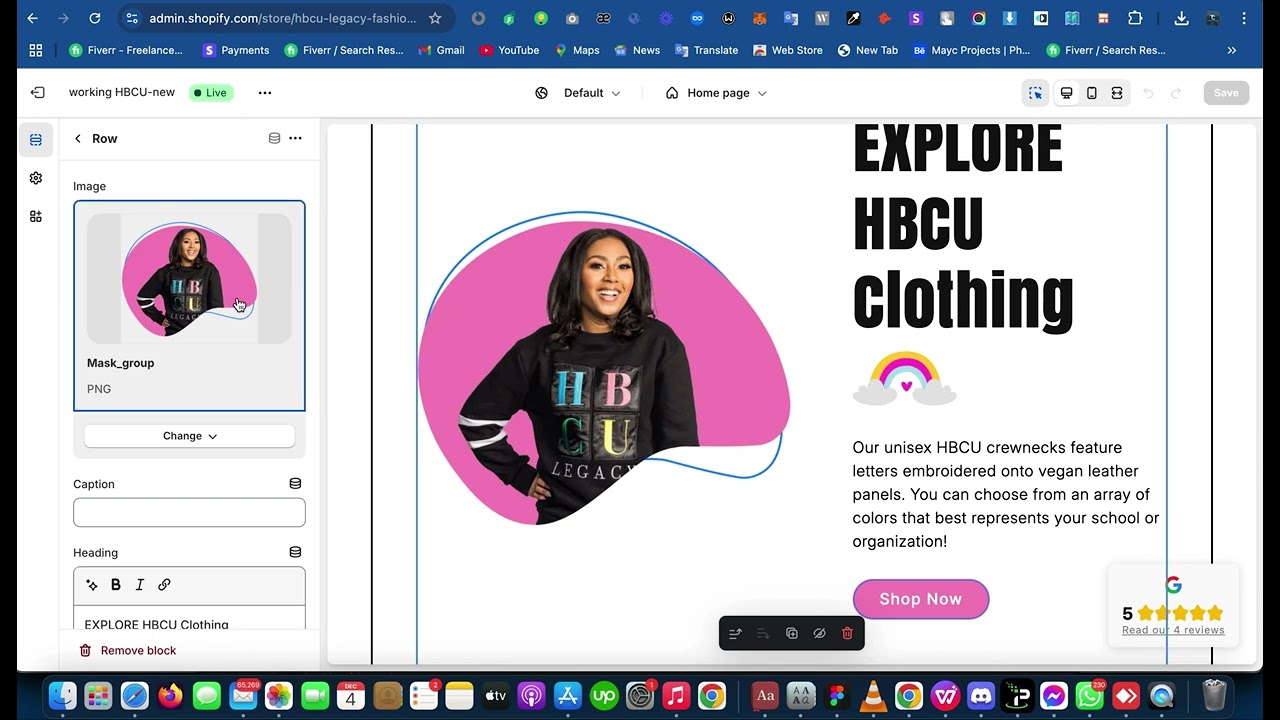Switch preview to desktop view
This screenshot has width=1280, height=720.
tap(1067, 92)
